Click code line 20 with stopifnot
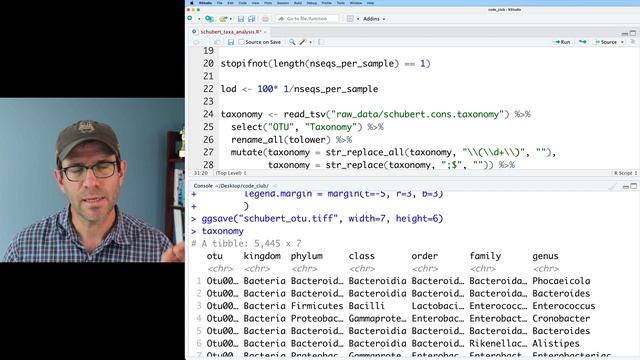The image size is (640, 360). pos(325,64)
